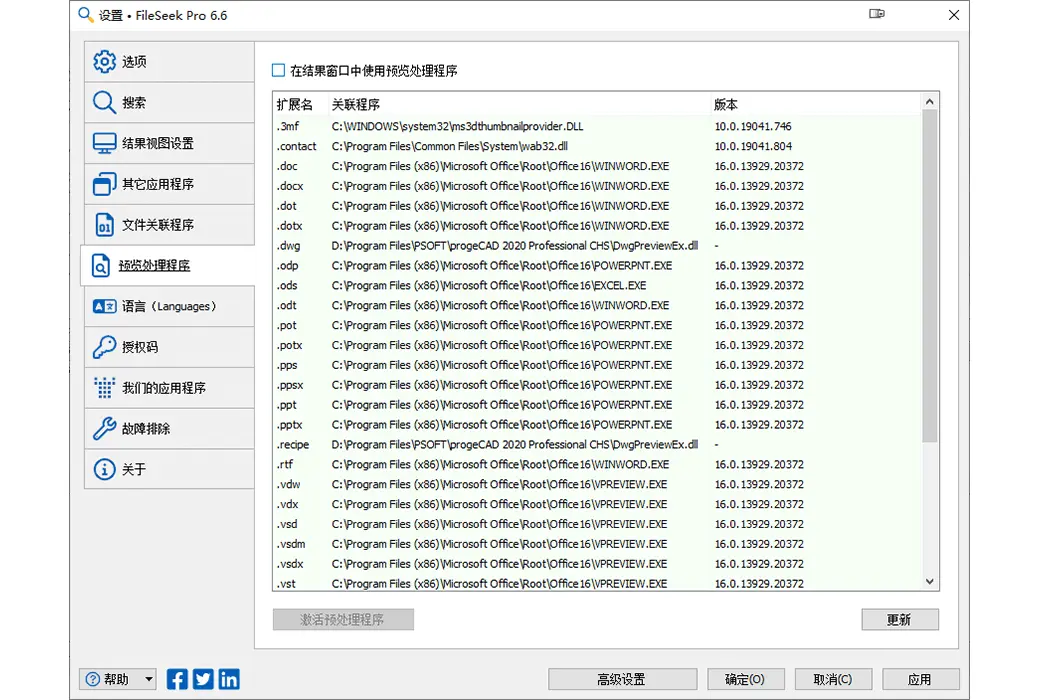
Task: Click version 10.0.19041.804 cell
Action: coord(753,146)
